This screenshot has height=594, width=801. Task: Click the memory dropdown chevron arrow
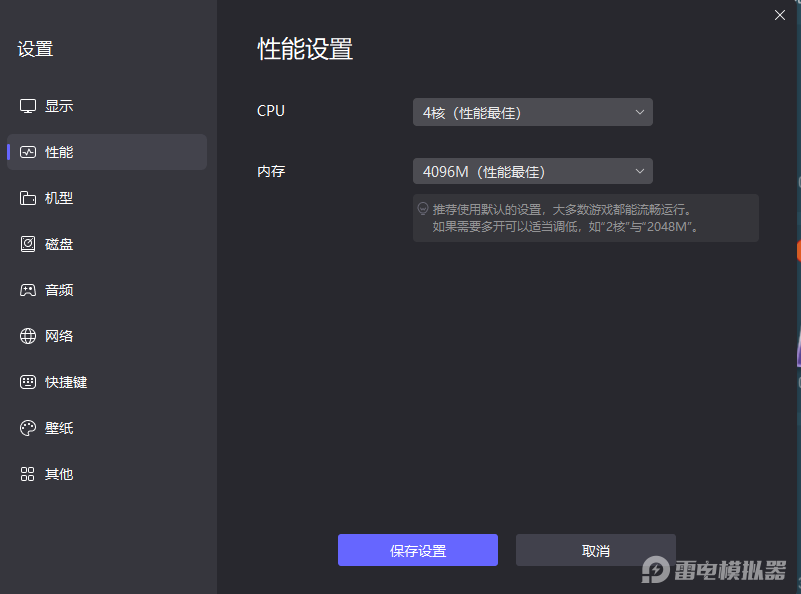(x=639, y=170)
